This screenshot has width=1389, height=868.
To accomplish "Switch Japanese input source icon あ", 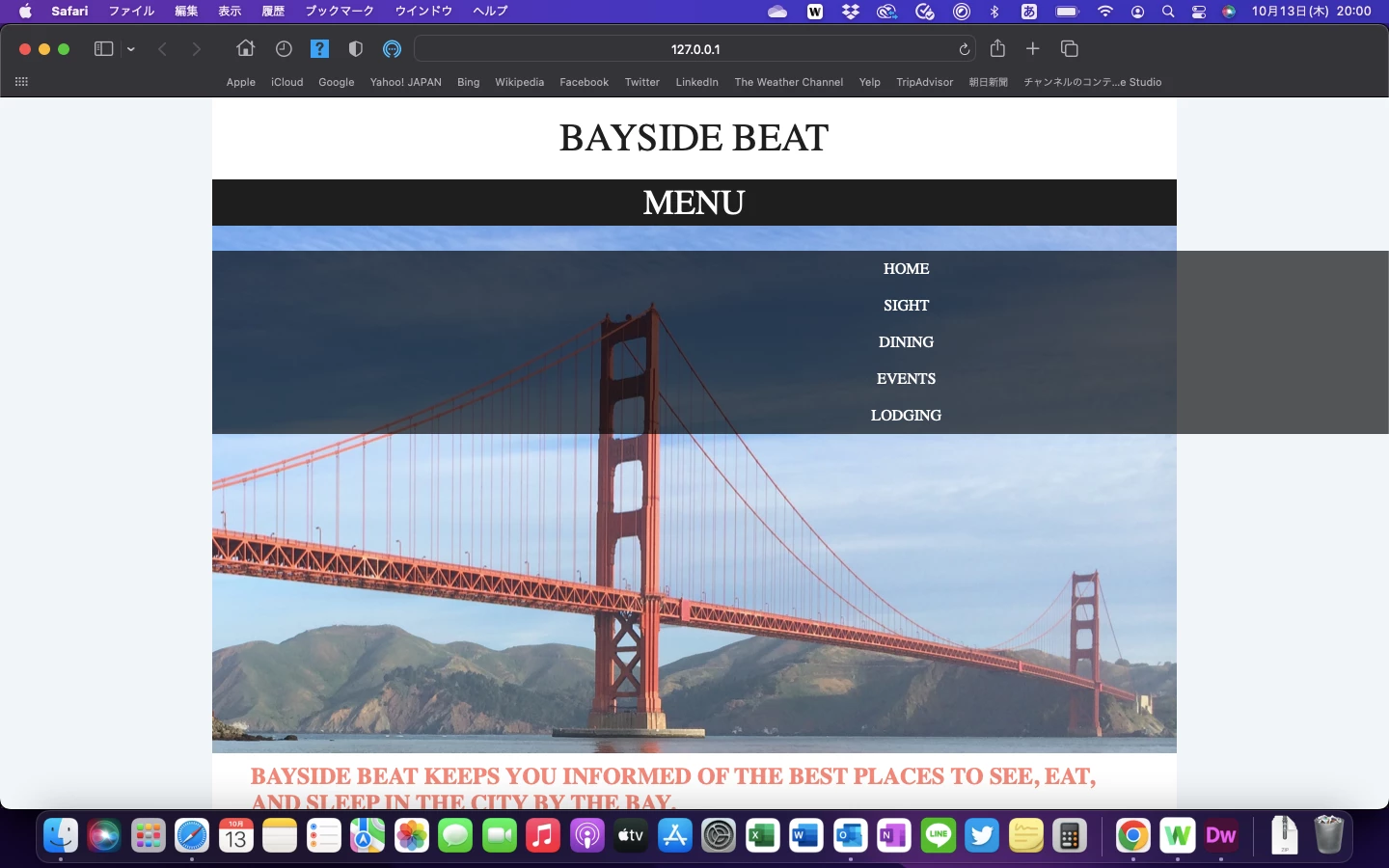I will coord(1029,12).
